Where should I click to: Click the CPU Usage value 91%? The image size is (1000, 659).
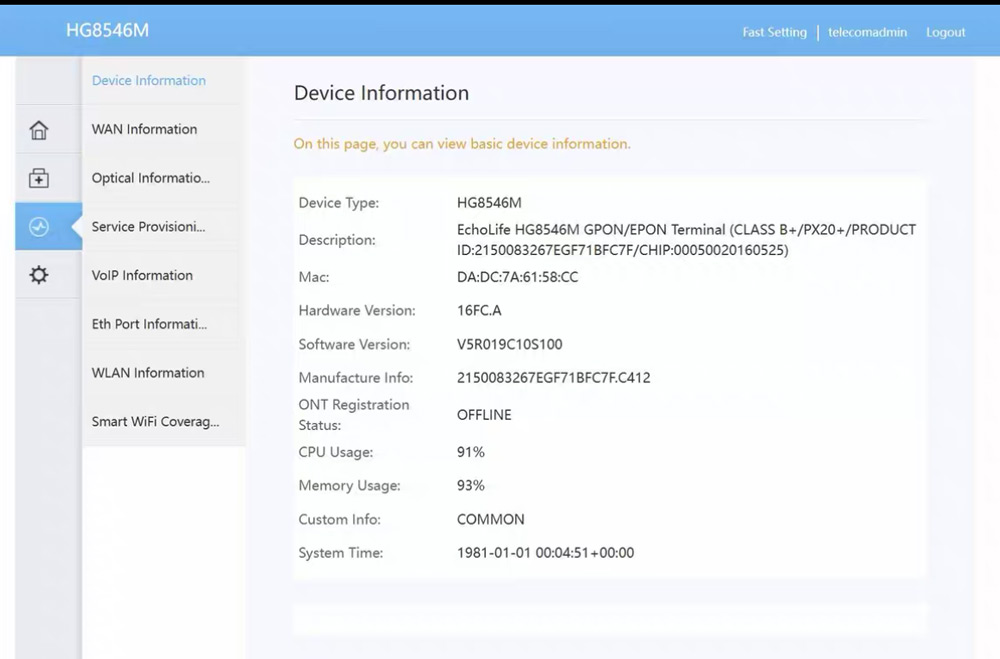(471, 452)
